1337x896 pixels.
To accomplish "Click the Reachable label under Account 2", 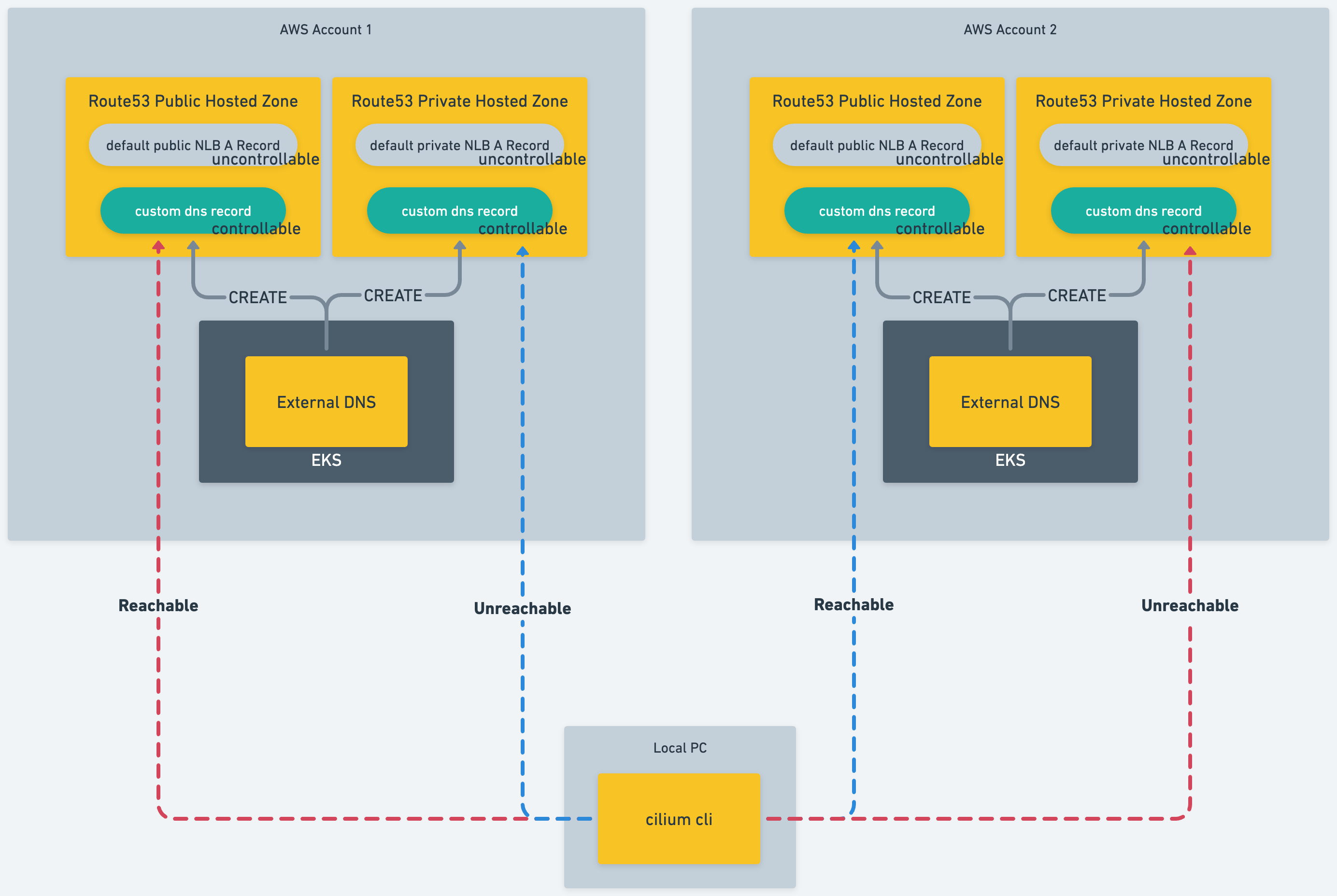I will tap(853, 604).
